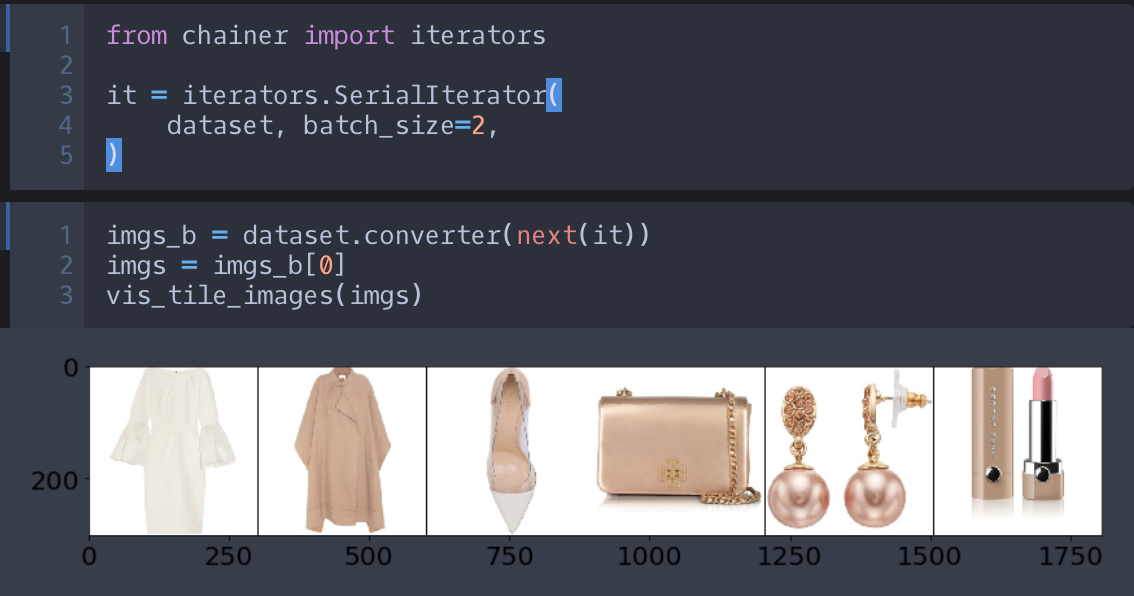Viewport: 1134px width, 596px height.
Task: Click the chainer module name
Action: coord(234,36)
